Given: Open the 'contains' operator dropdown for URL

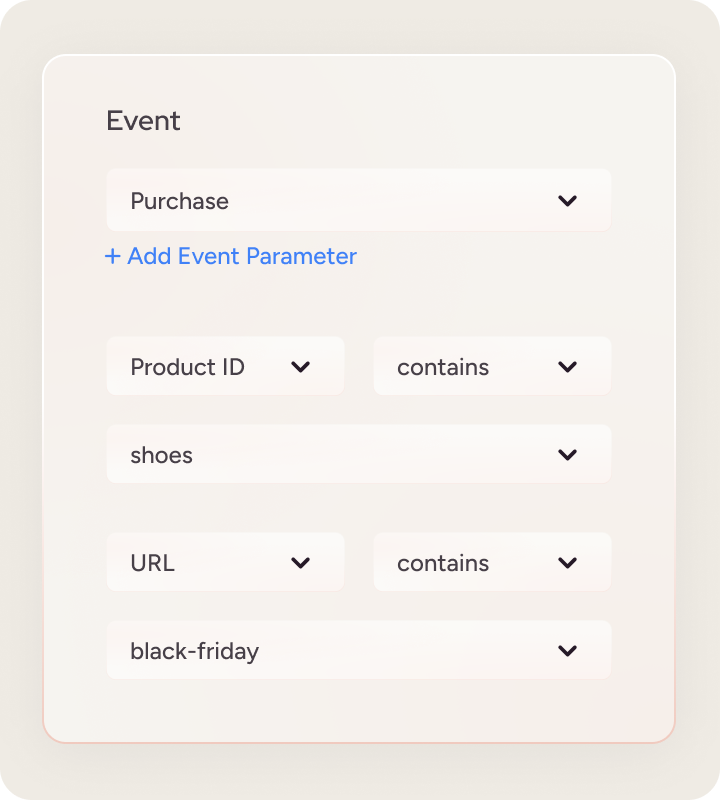Looking at the screenshot, I should (x=492, y=563).
